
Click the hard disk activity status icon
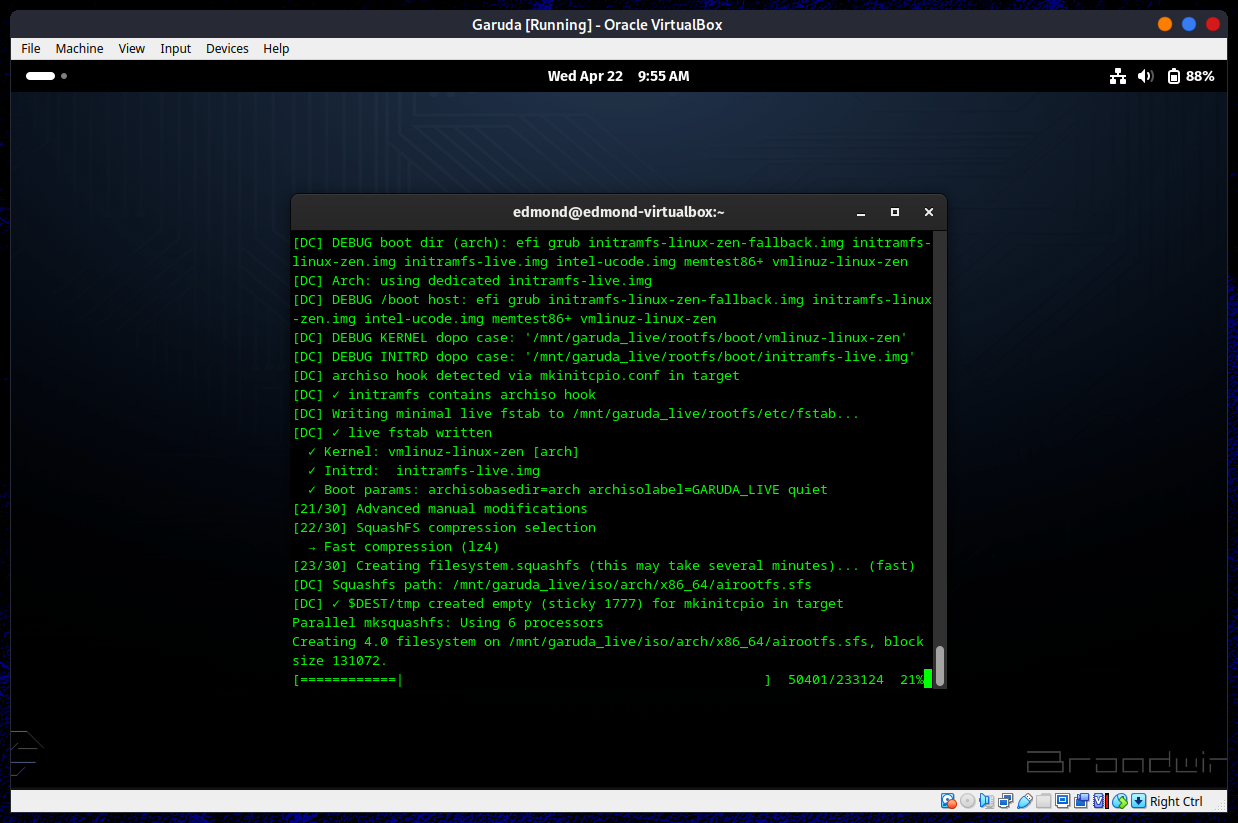(x=948, y=801)
